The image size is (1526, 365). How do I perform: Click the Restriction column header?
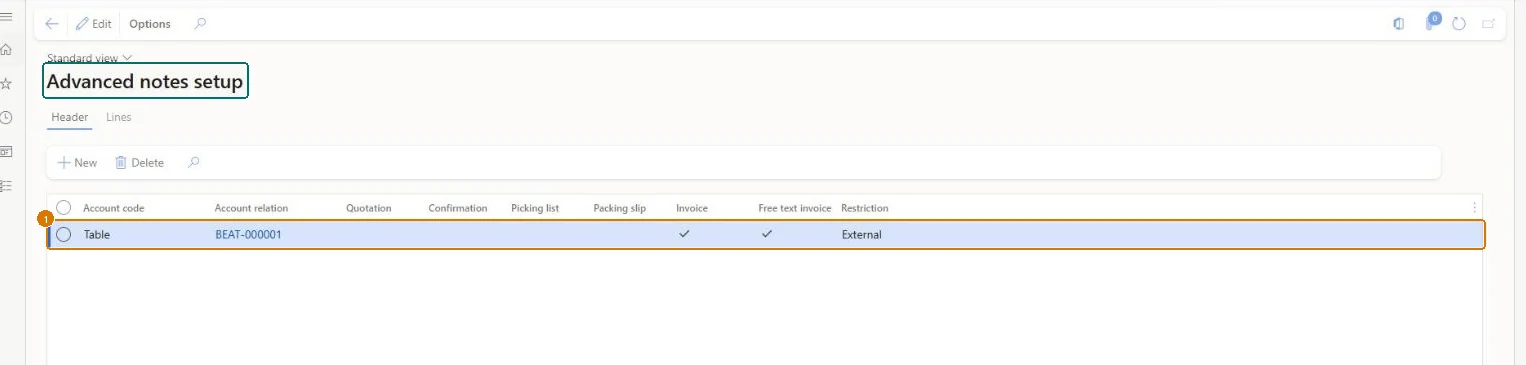pyautogui.click(x=865, y=208)
